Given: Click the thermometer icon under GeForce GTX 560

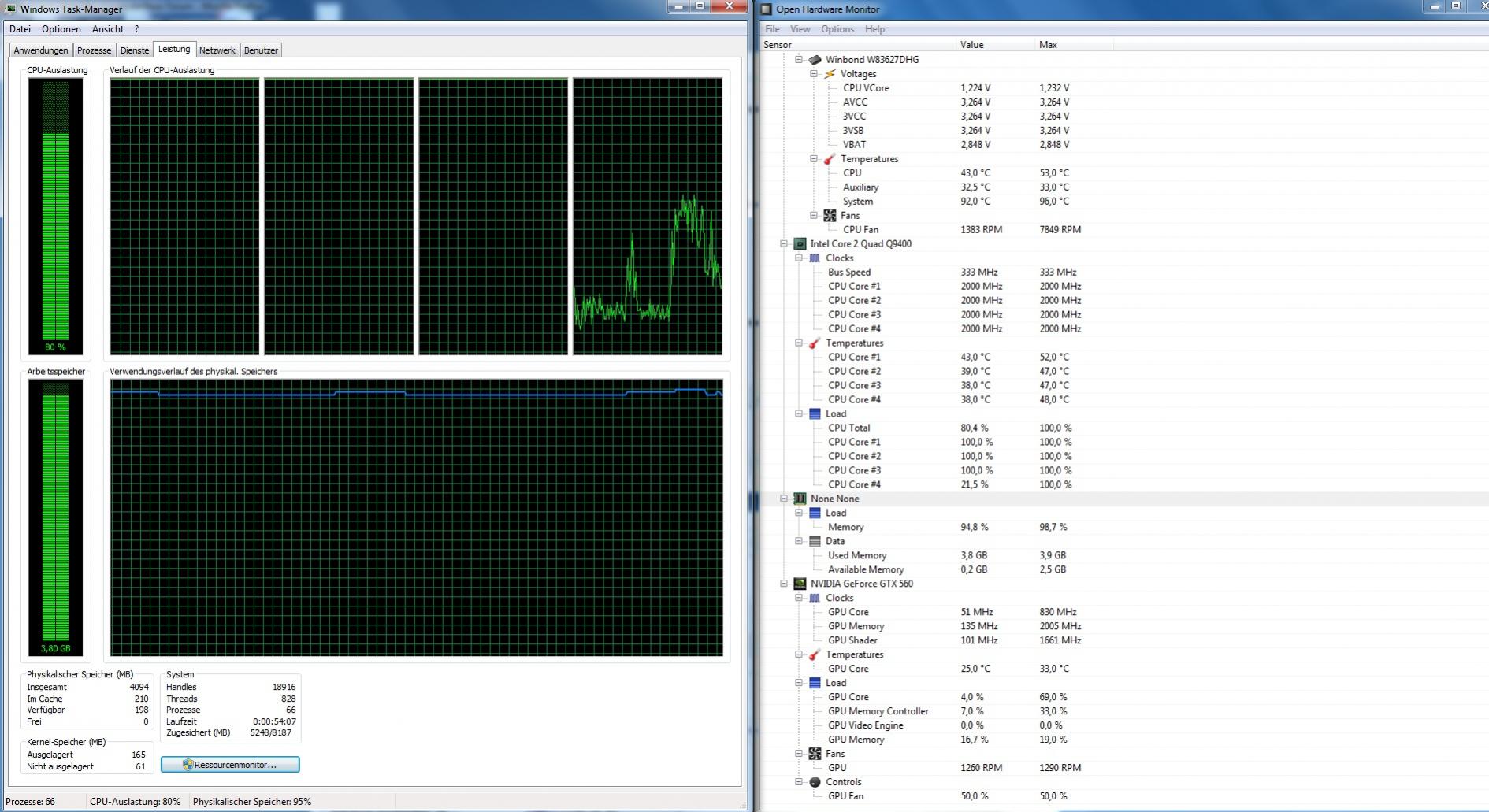Looking at the screenshot, I should click(x=815, y=655).
